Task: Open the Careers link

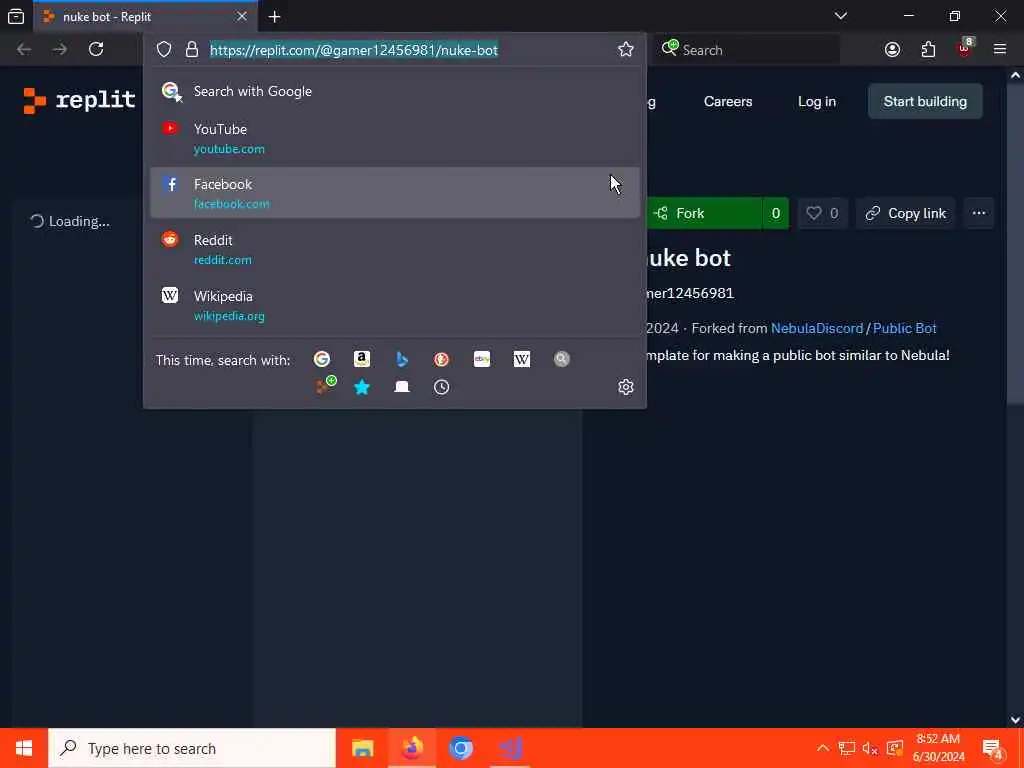Action: [x=728, y=101]
